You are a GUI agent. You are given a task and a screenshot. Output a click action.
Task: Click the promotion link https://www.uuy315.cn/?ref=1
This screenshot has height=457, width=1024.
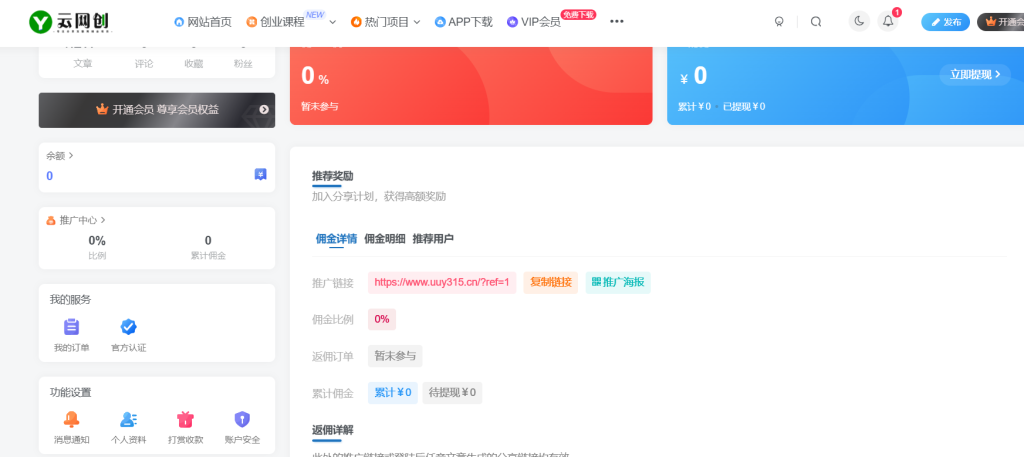point(442,283)
